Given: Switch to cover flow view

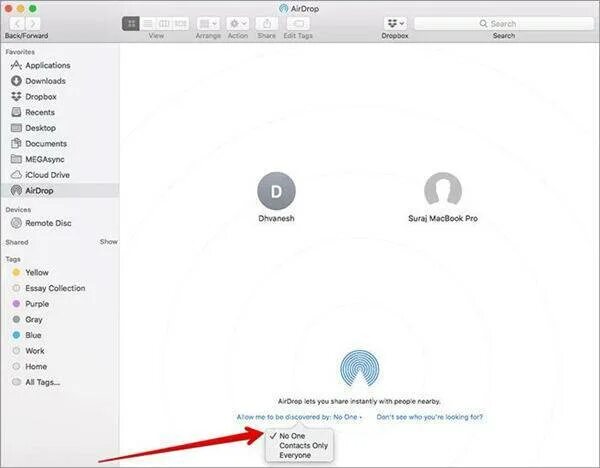Looking at the screenshot, I should [181, 24].
